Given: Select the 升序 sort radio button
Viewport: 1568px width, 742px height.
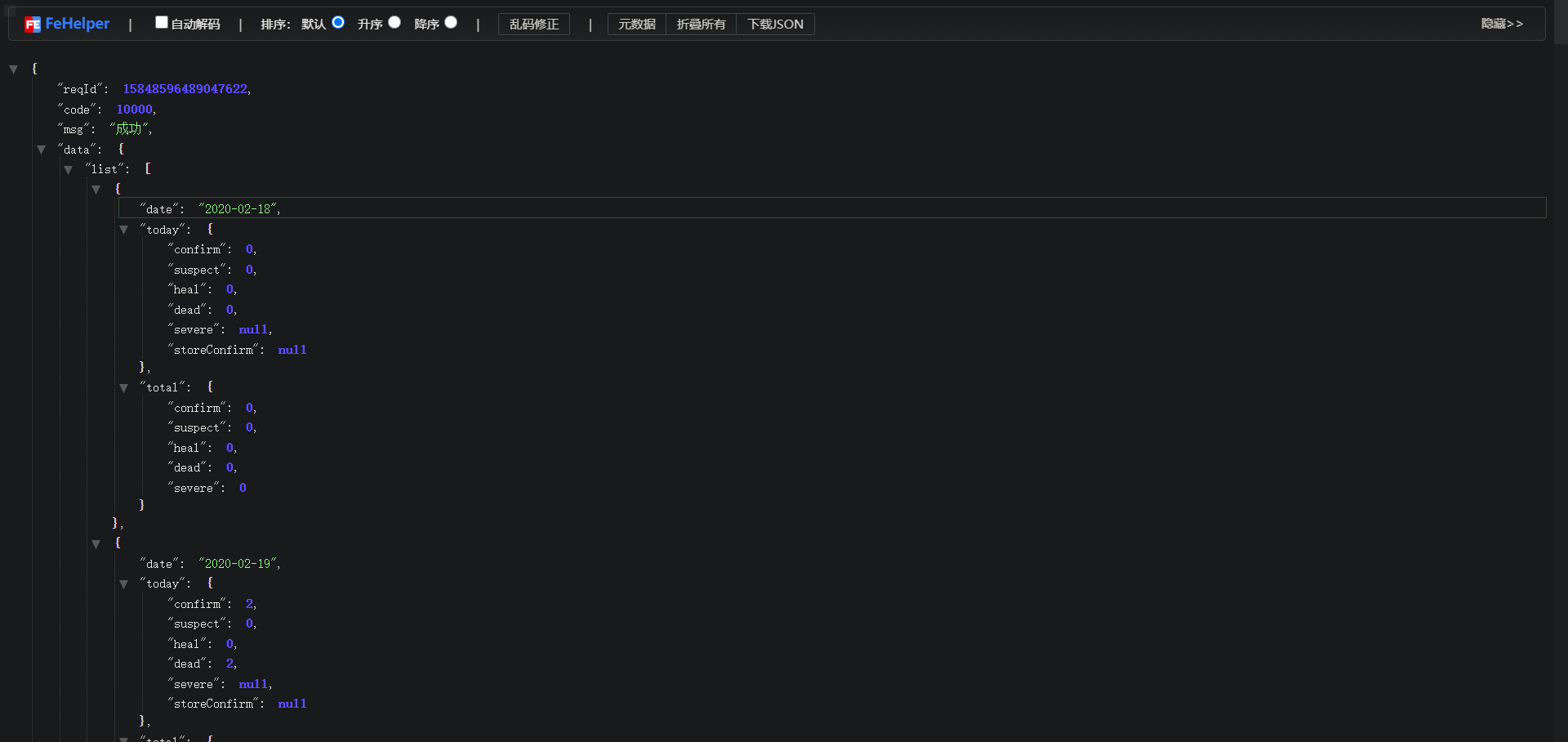Looking at the screenshot, I should click(x=394, y=23).
